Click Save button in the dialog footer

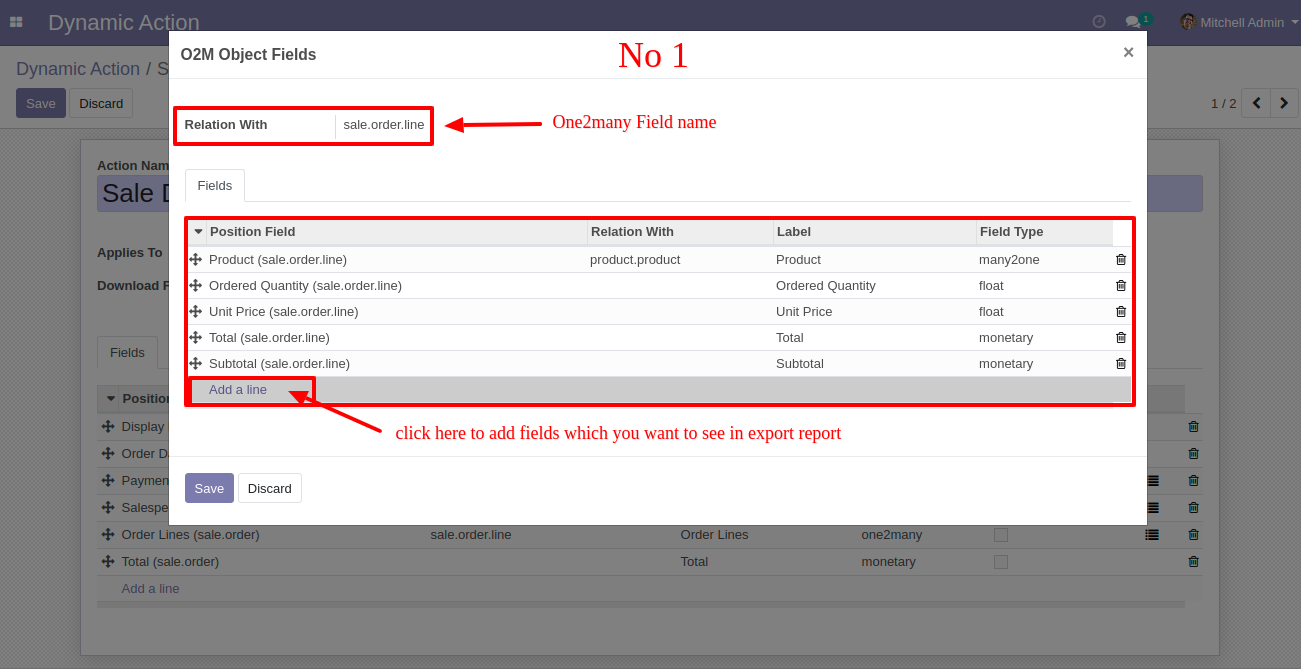point(209,488)
